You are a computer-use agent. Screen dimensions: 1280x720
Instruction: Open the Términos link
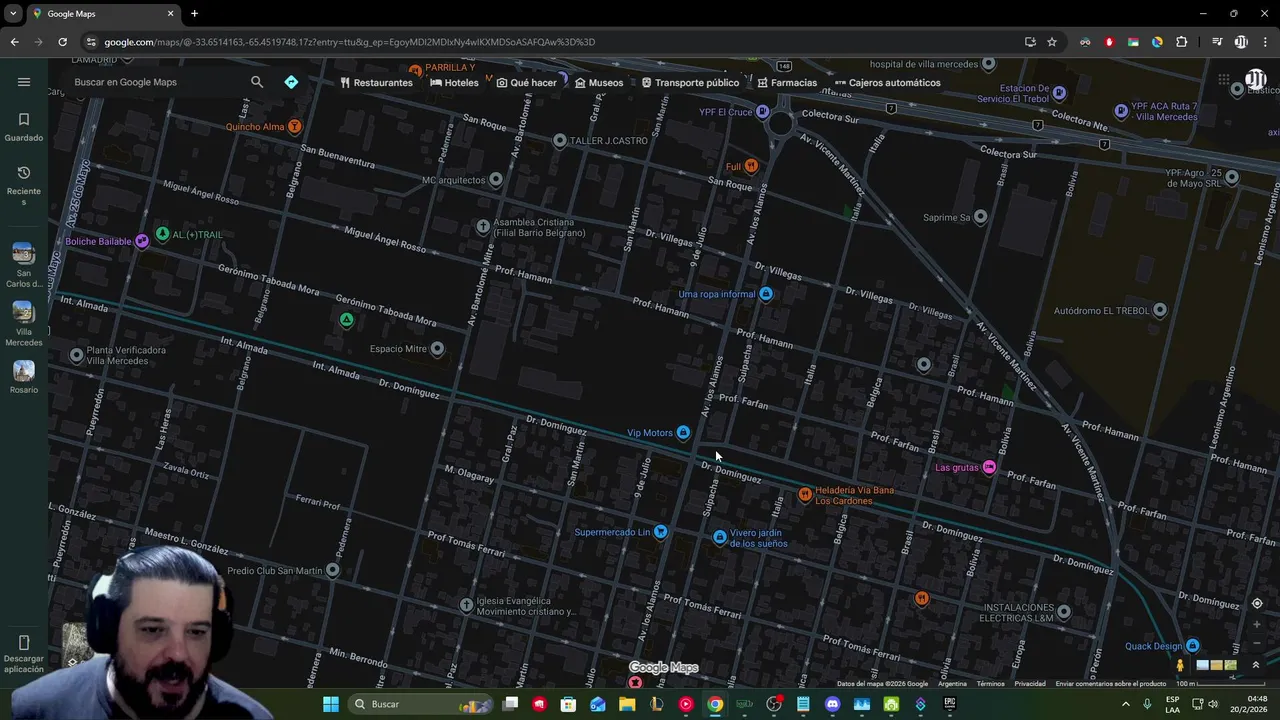click(x=990, y=684)
